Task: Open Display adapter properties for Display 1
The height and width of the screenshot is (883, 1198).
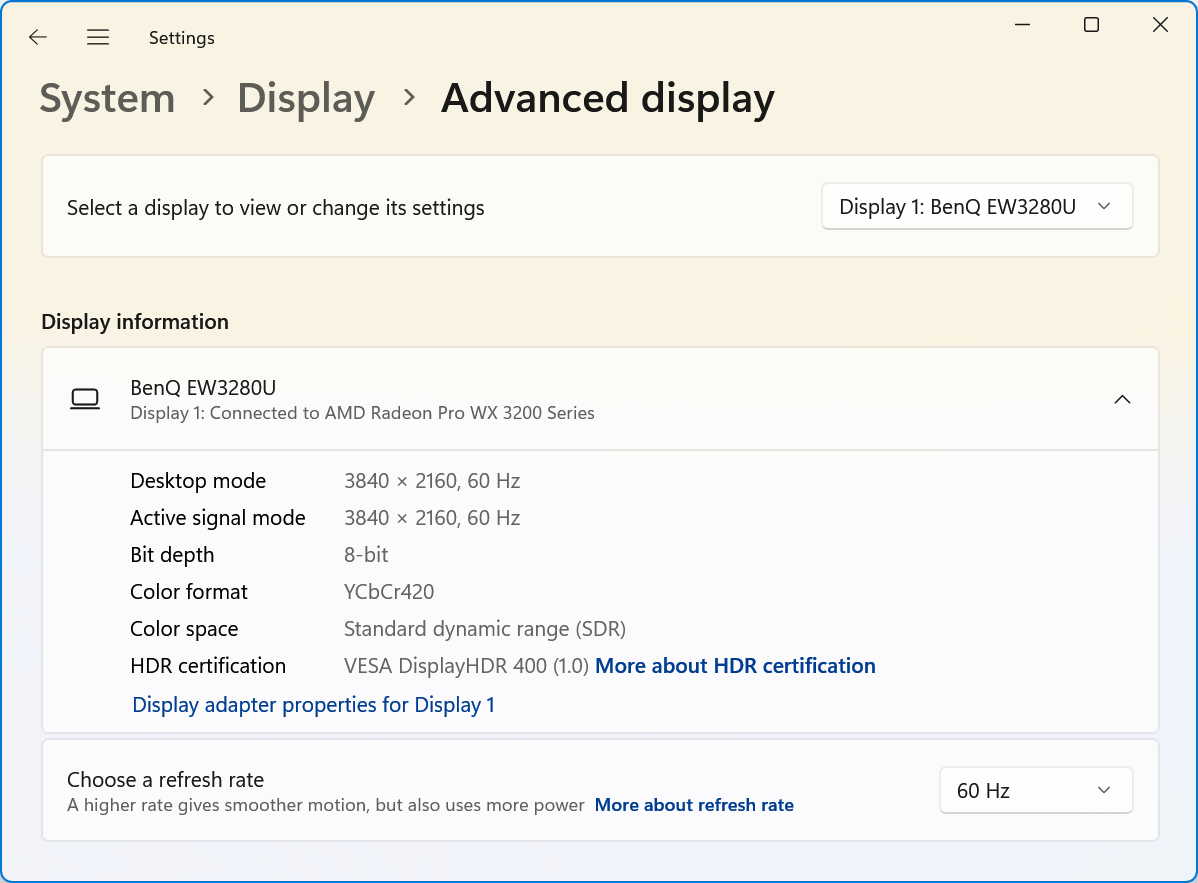Action: click(x=313, y=705)
